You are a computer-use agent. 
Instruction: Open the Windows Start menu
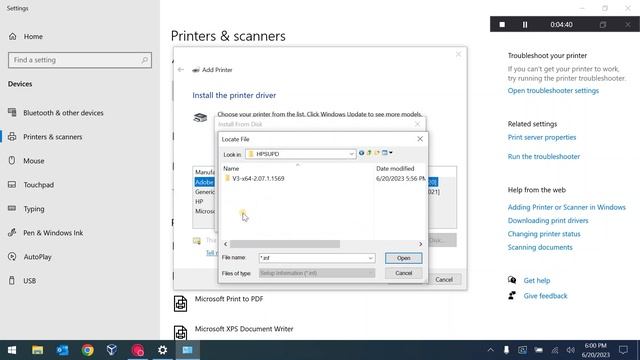pyautogui.click(x=12, y=350)
